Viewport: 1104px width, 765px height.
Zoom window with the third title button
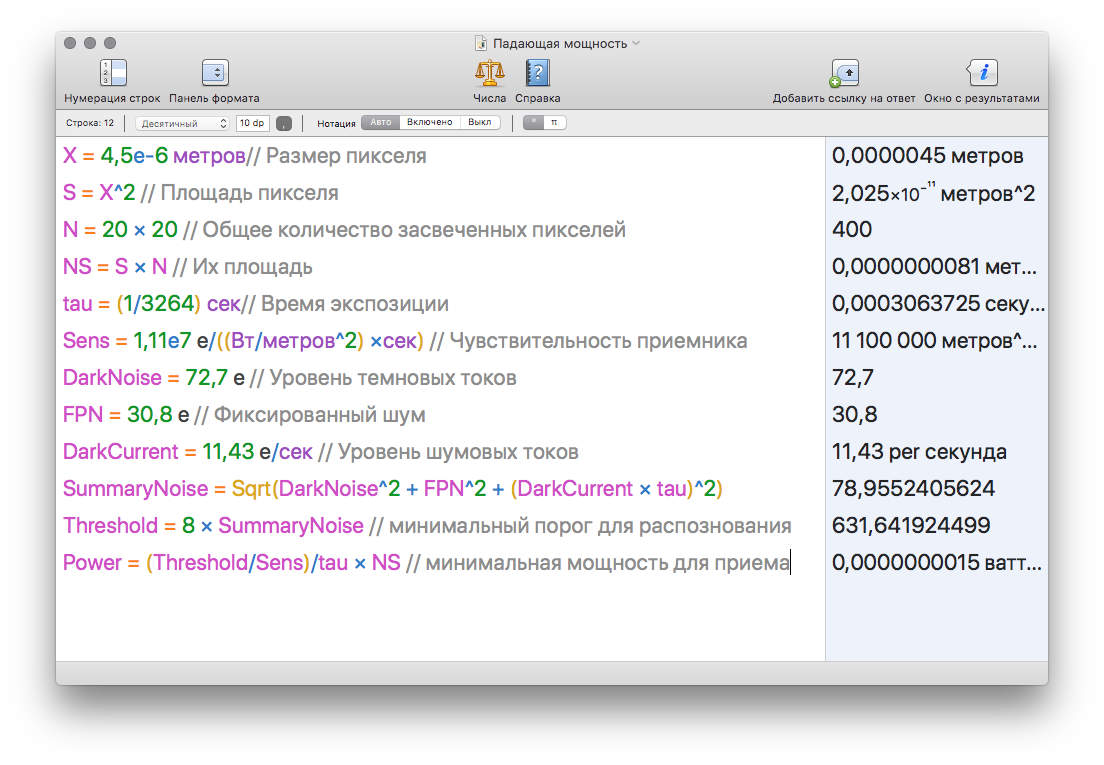tap(110, 43)
